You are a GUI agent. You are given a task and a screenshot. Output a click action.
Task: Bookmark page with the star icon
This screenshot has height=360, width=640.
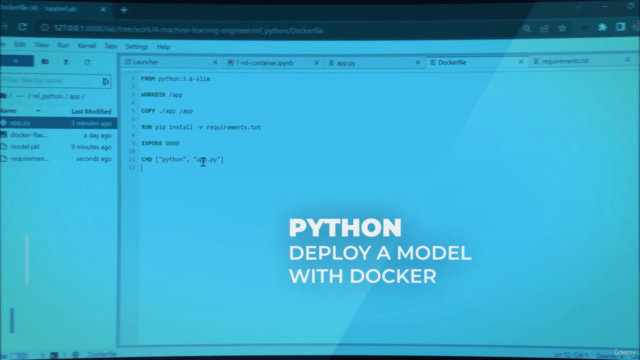562,28
